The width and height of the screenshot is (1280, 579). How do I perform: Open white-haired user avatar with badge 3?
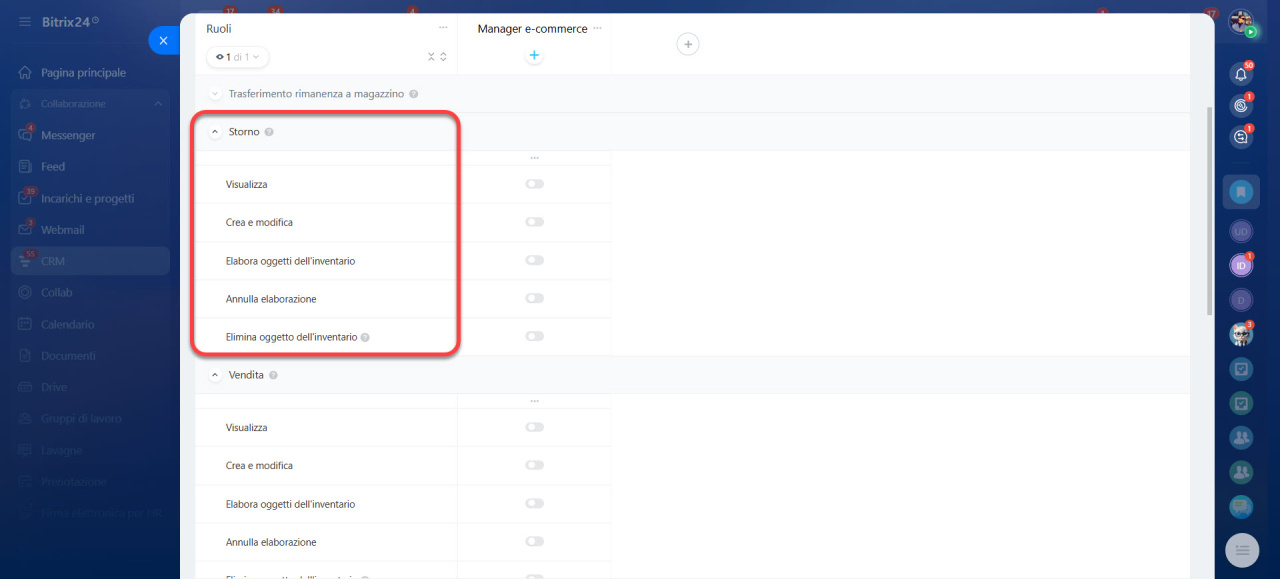click(1241, 335)
